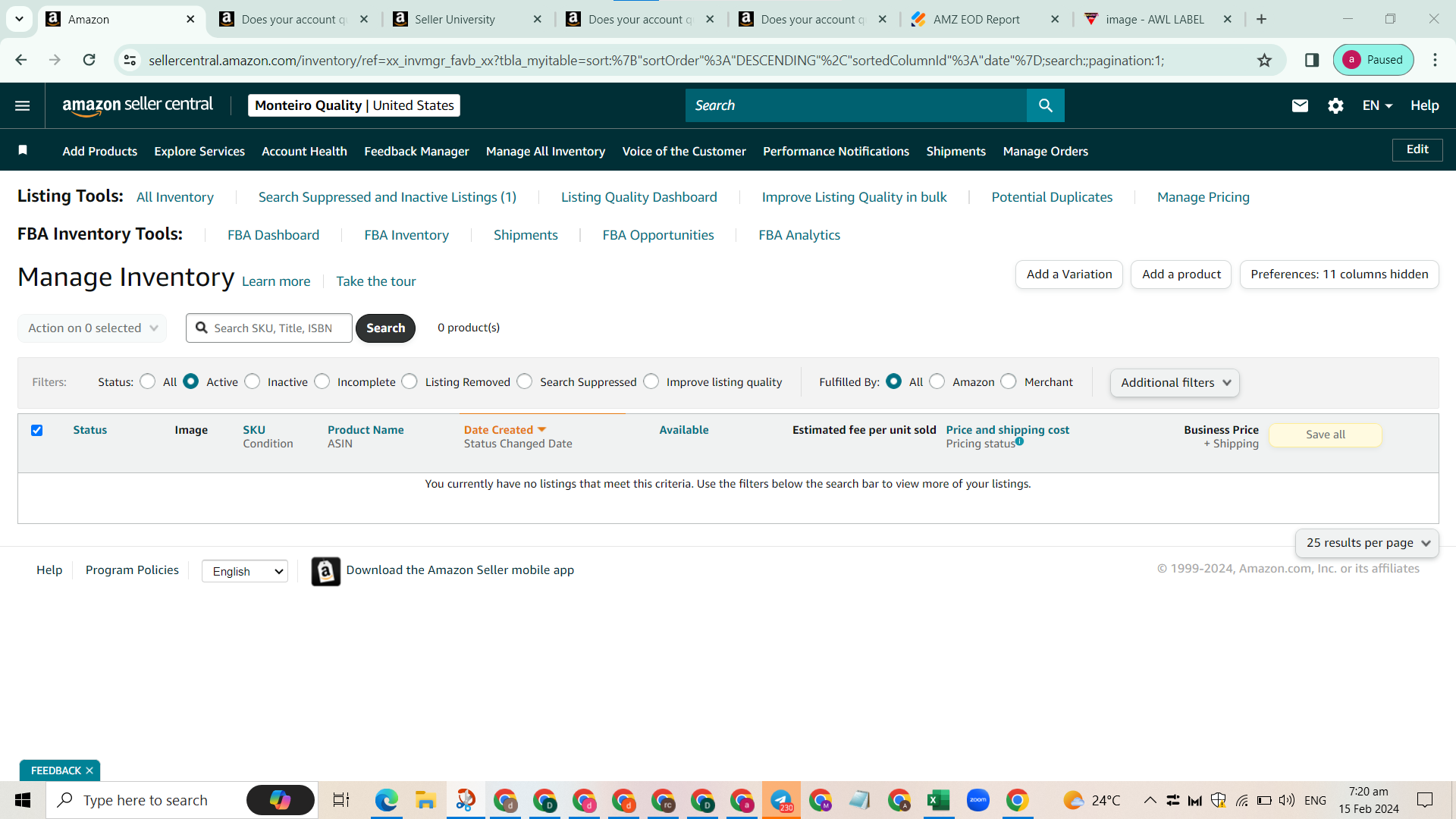
Task: View site information icon in the address bar
Action: click(x=130, y=60)
